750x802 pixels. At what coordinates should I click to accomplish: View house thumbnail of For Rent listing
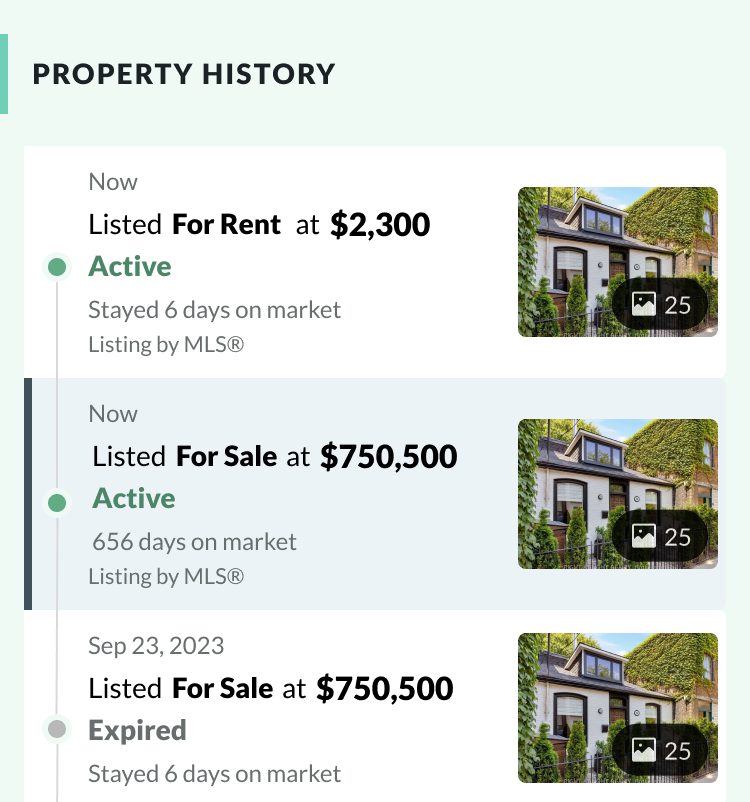point(617,262)
